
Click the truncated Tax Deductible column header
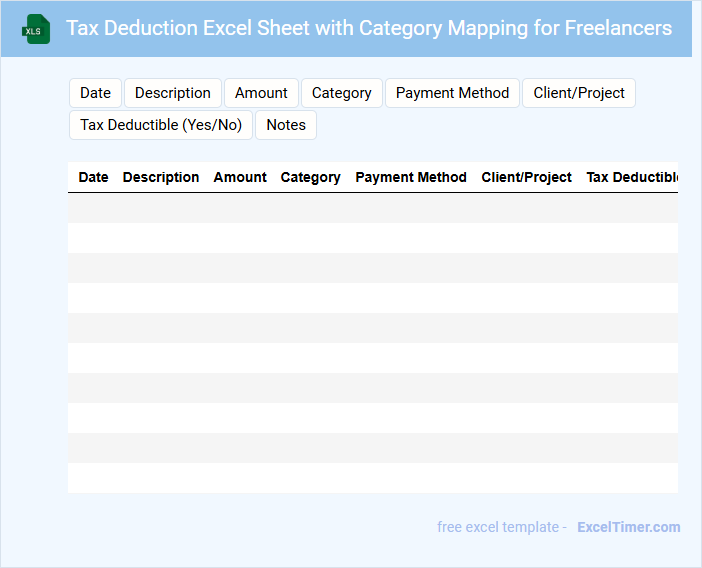(x=632, y=177)
